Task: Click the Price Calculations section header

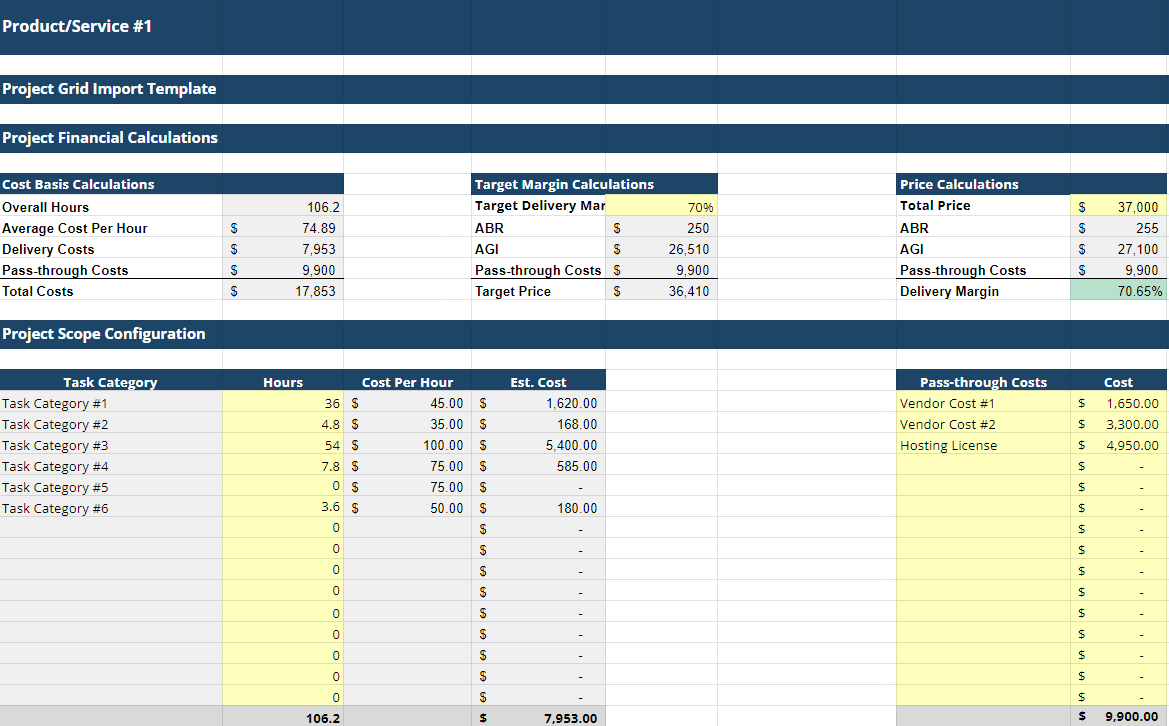Action: [x=959, y=184]
